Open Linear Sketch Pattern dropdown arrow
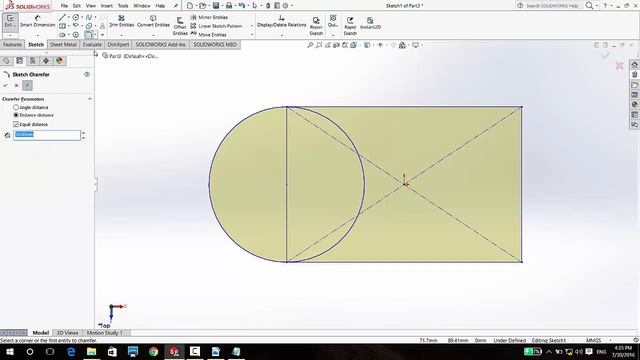The image size is (640, 360). [252, 26]
